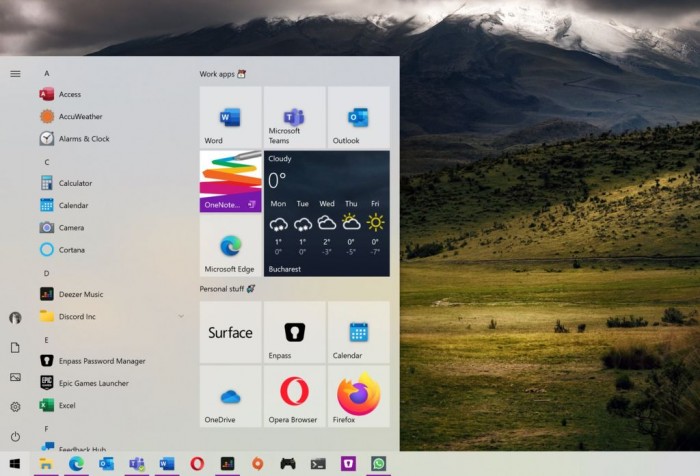Open the Bucharest weather live tile
The image size is (700, 476).
point(327,213)
